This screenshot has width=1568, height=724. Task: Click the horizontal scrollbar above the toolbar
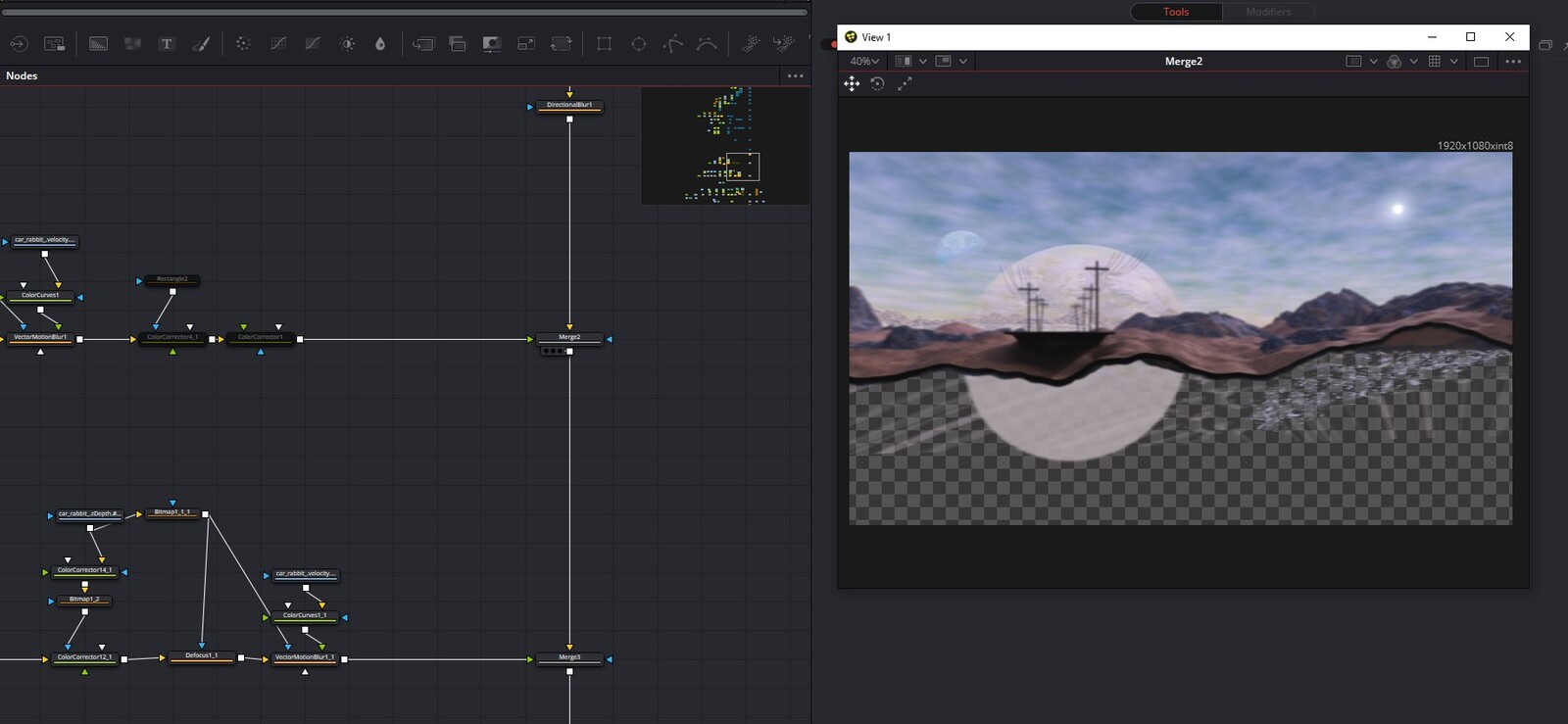(x=404, y=13)
